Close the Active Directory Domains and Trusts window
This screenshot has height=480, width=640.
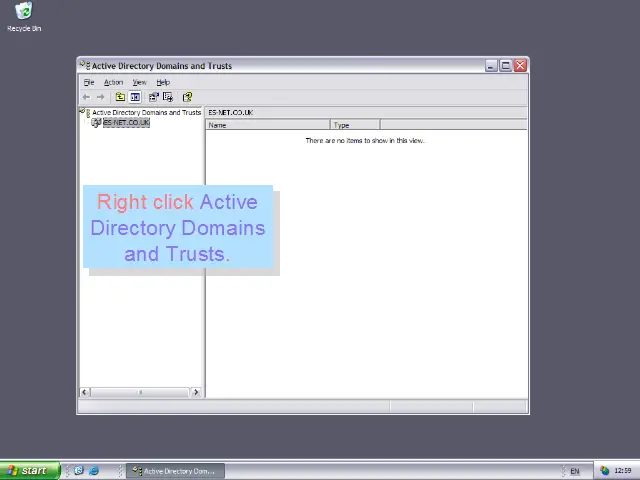520,66
